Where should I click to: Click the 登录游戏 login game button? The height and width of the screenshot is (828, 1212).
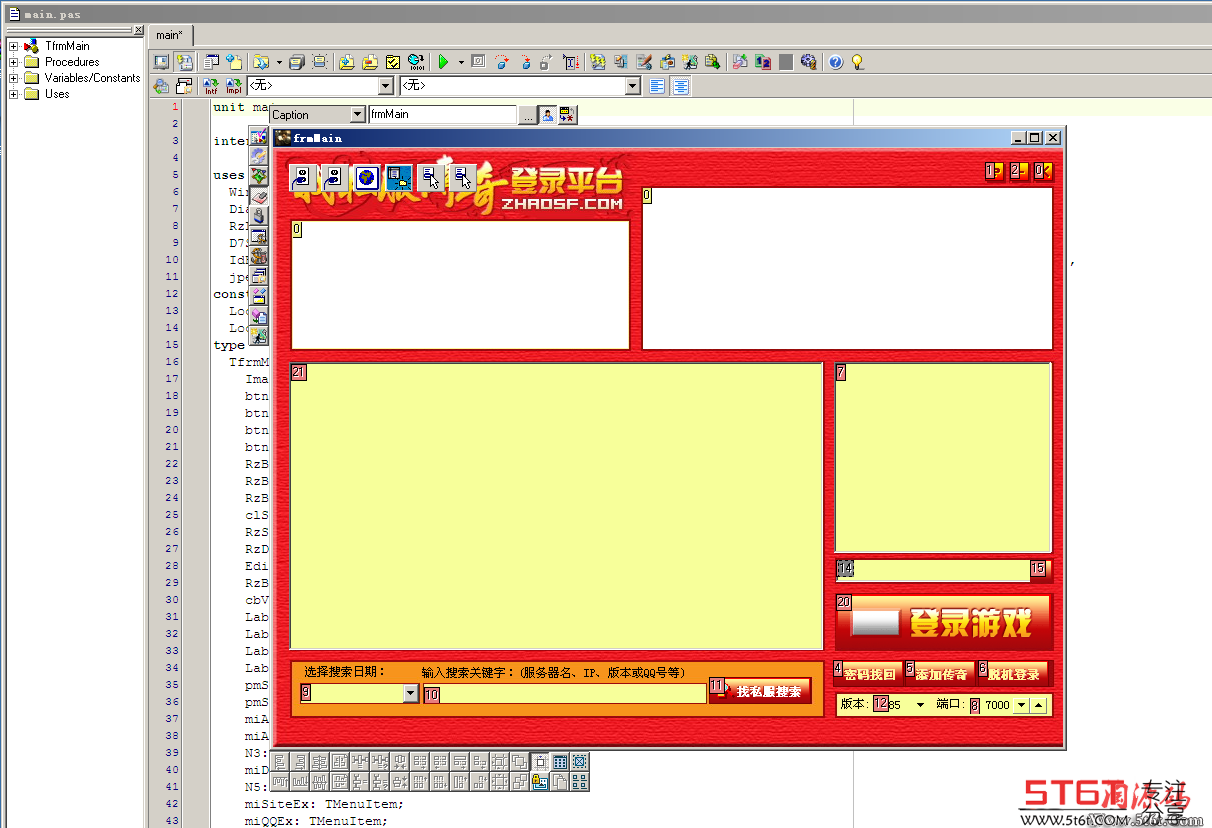click(944, 623)
